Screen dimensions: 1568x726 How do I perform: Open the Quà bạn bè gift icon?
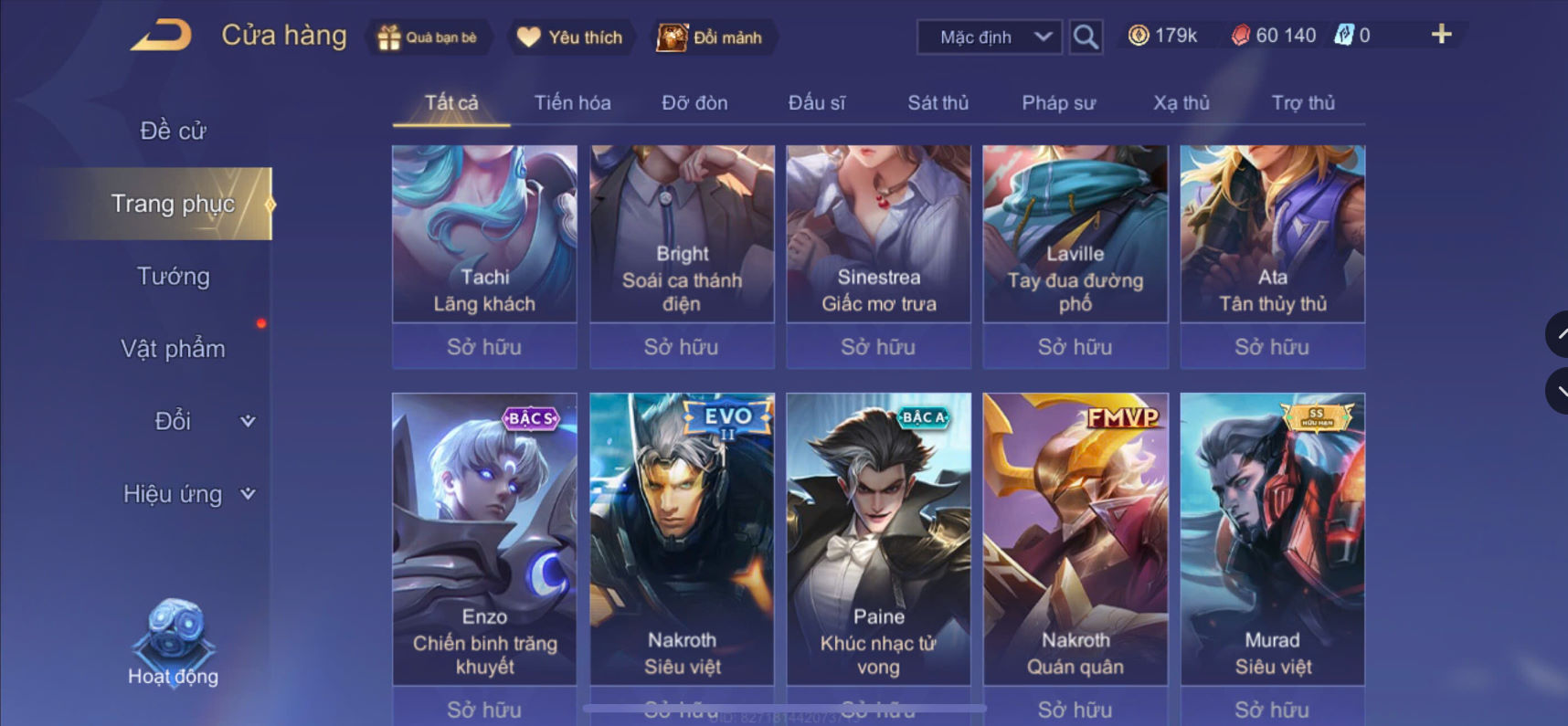(x=389, y=37)
